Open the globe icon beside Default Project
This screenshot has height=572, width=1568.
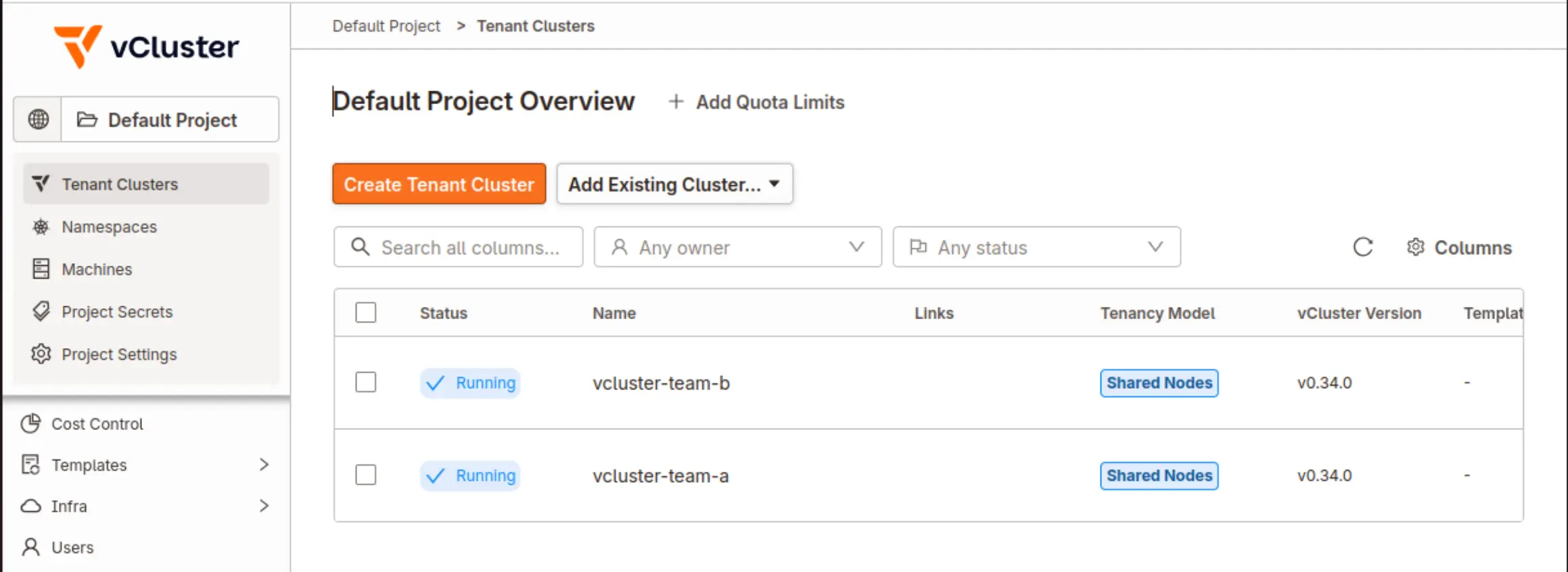coord(38,120)
